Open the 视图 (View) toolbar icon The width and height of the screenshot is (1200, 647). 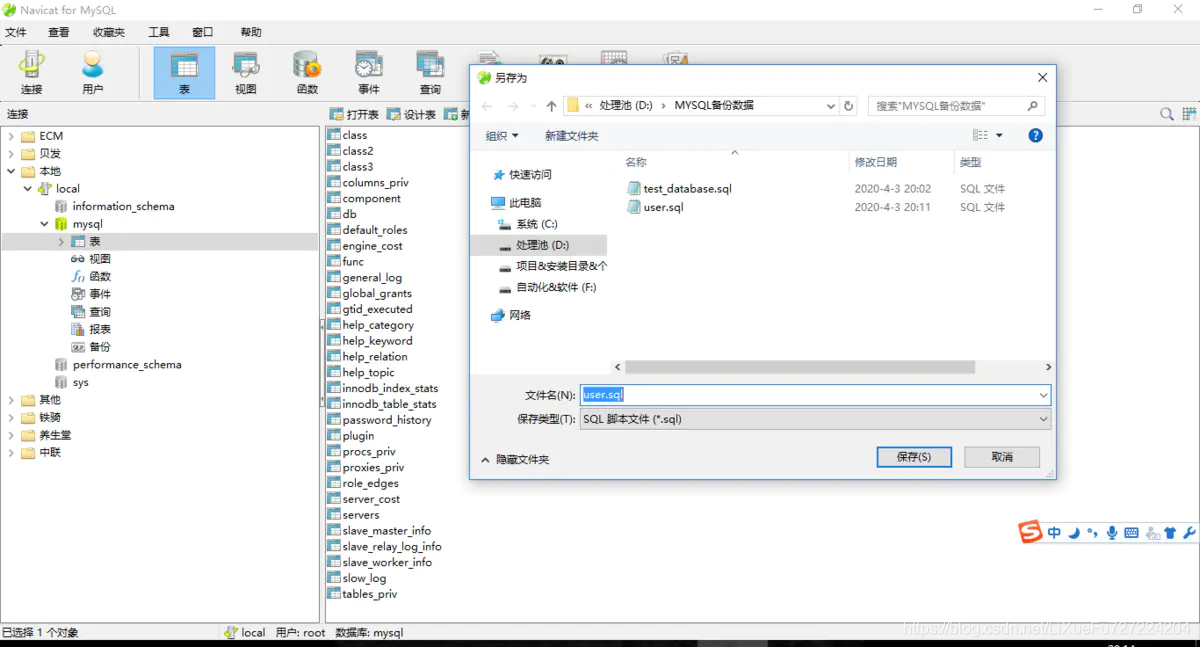(246, 72)
